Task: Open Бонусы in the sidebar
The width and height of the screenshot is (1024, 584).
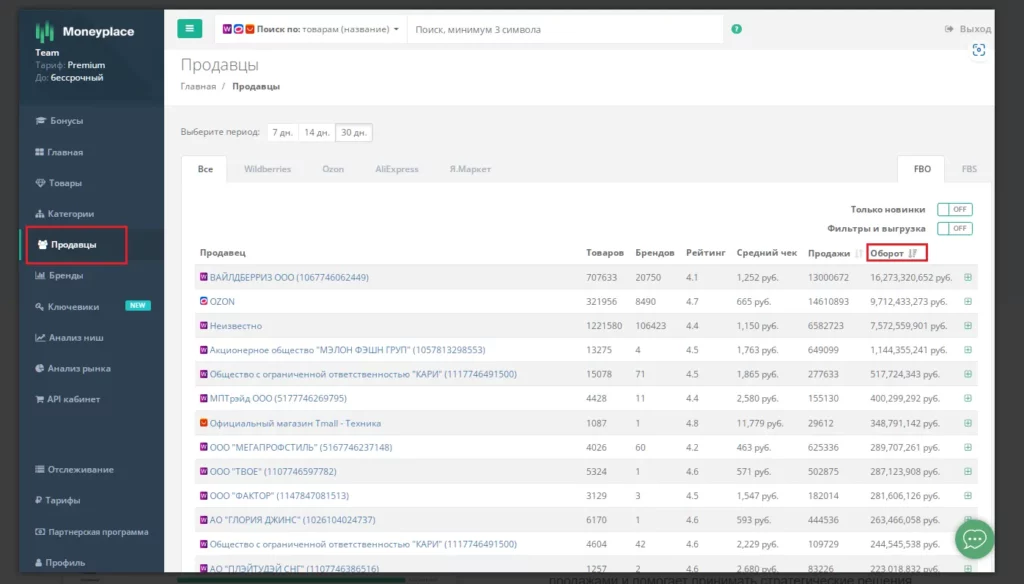Action: click(66, 121)
